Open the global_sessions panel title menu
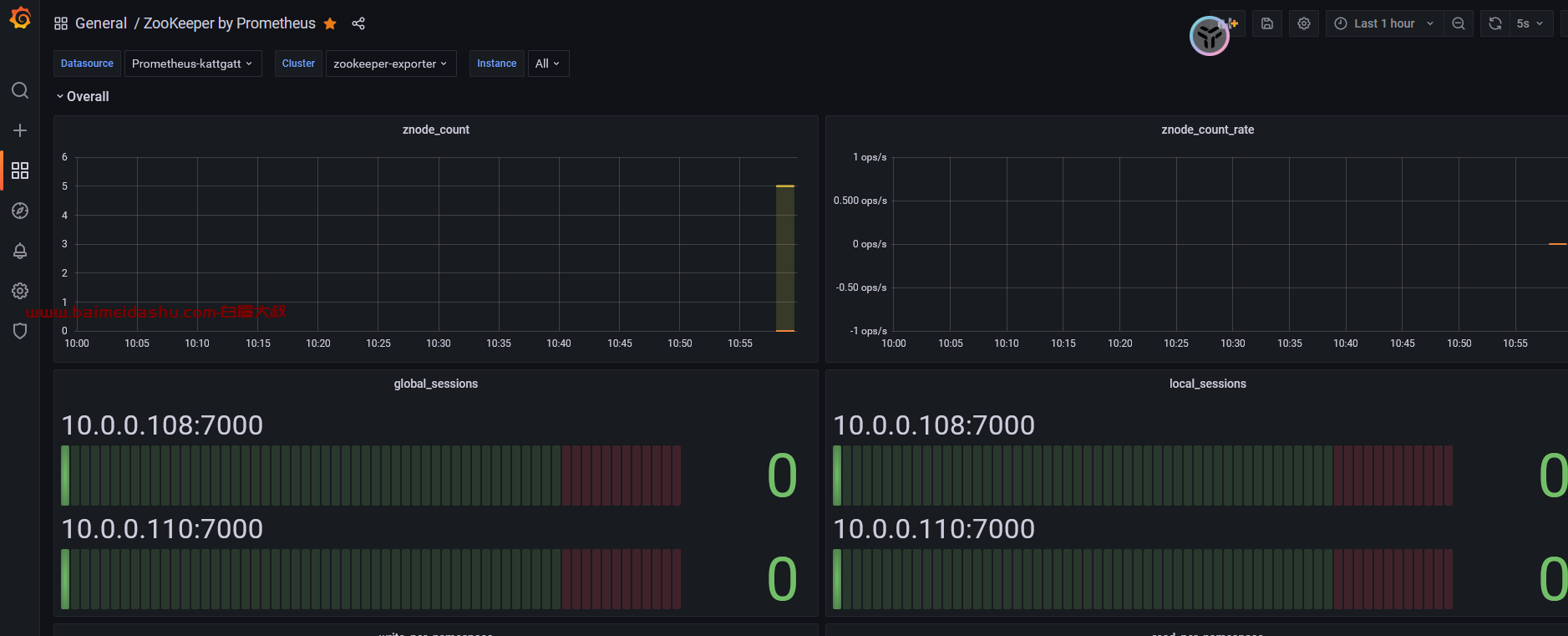This screenshot has height=636, width=1568. [436, 384]
